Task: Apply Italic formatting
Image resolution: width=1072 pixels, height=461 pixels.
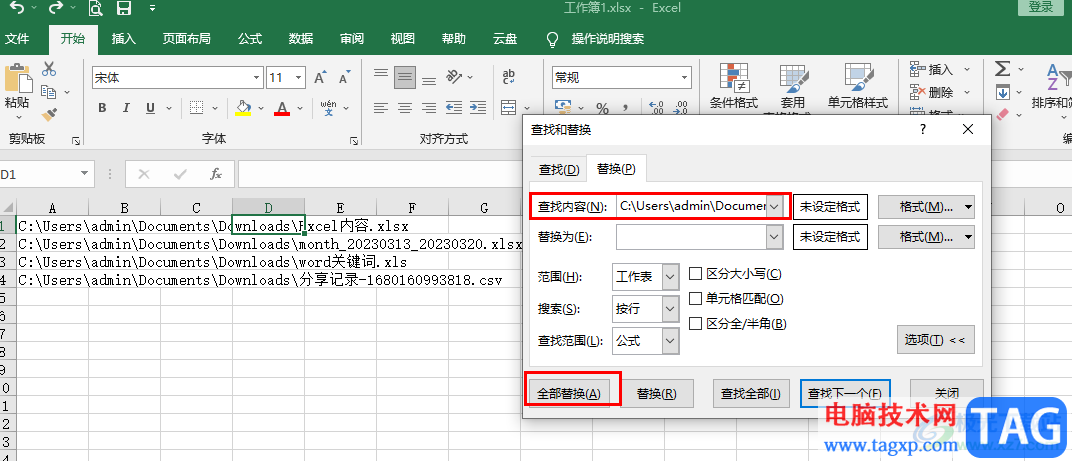Action: tap(126, 107)
